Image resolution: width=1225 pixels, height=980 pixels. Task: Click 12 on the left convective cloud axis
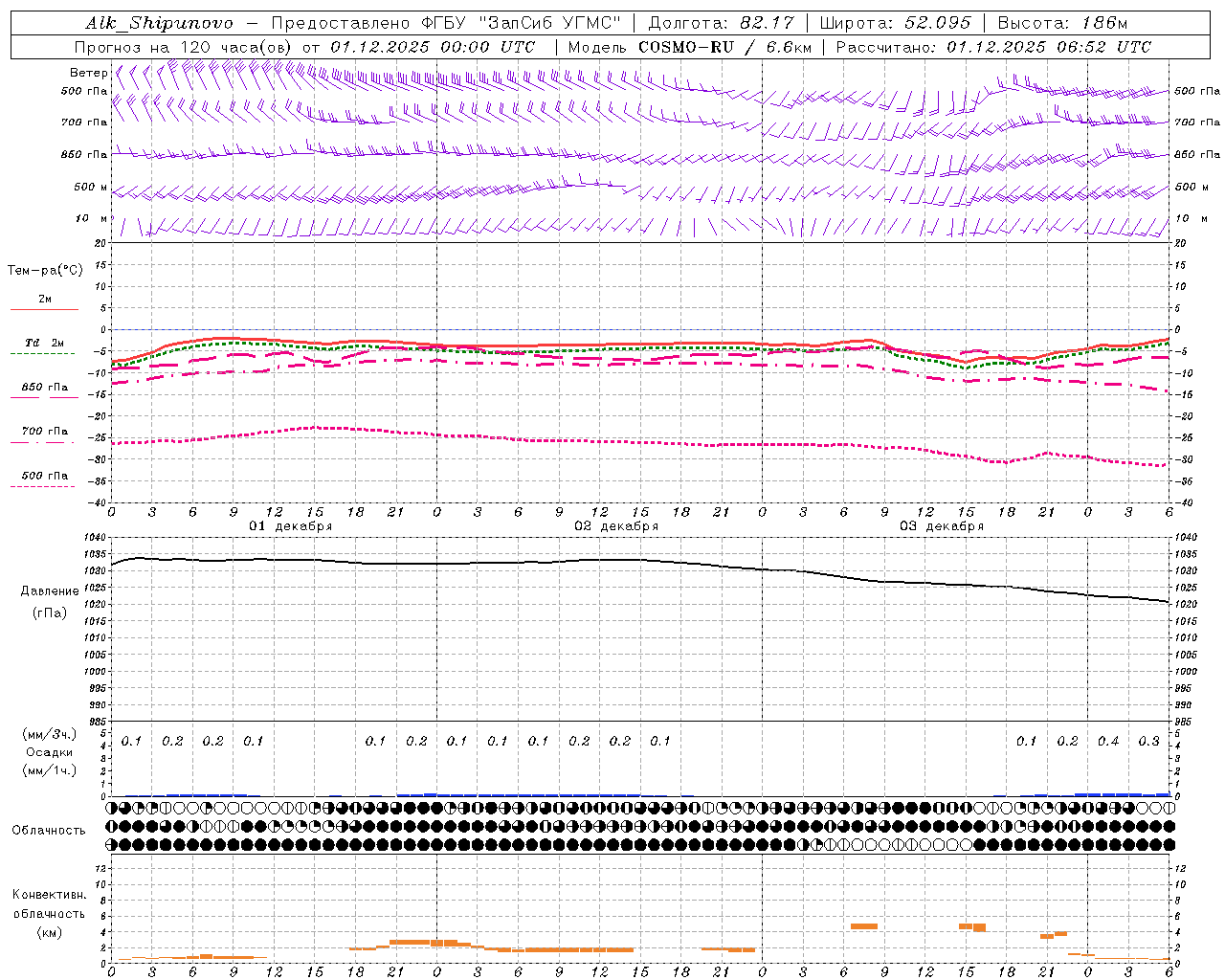[102, 868]
